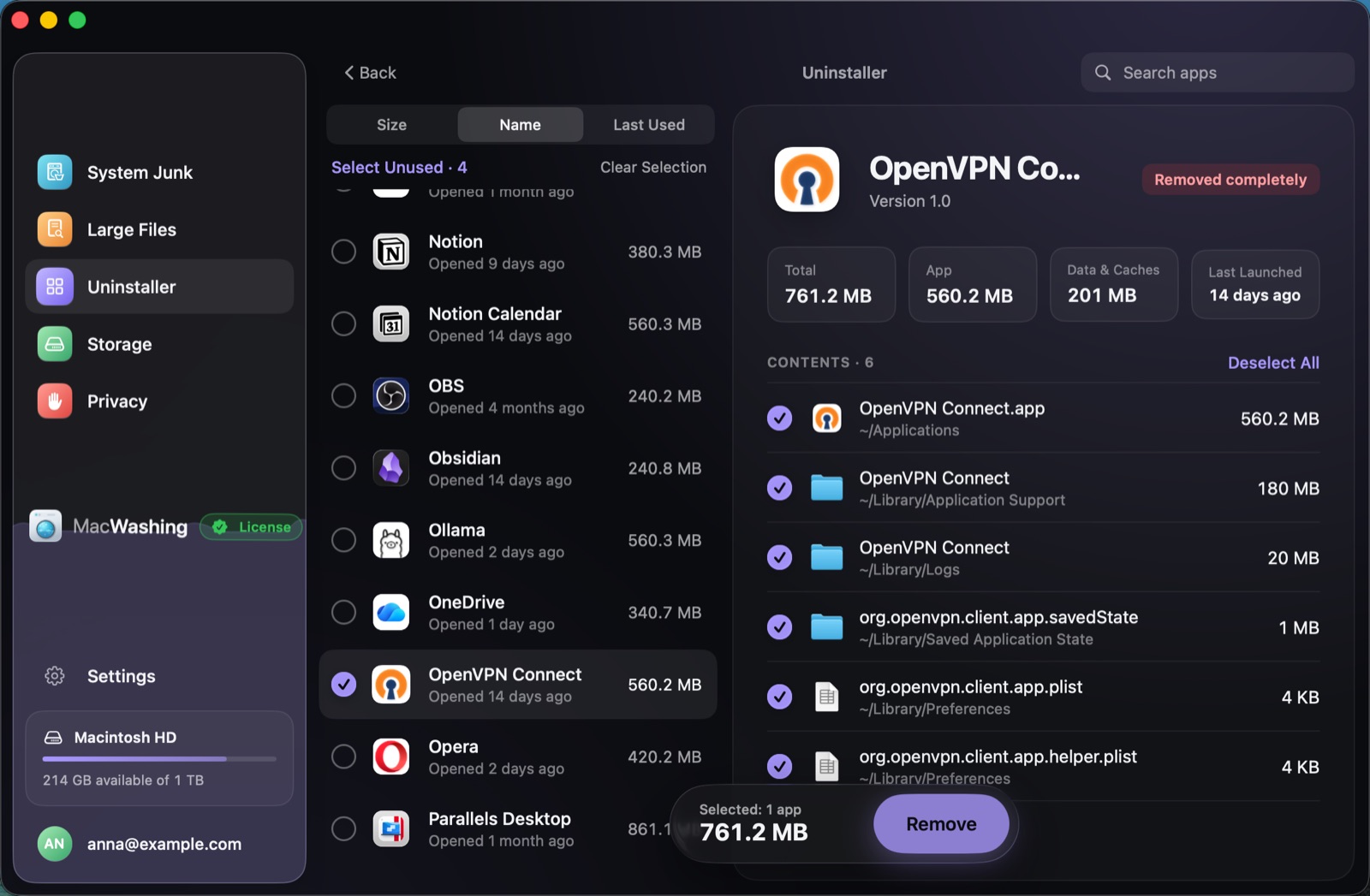Click the Opera app icon
The image size is (1370, 896).
[391, 757]
